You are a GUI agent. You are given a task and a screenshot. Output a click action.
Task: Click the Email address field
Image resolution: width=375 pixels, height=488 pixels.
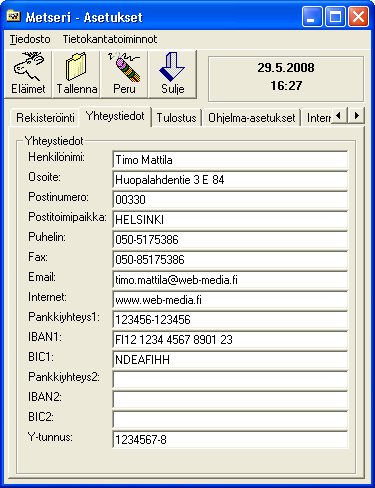pos(230,280)
